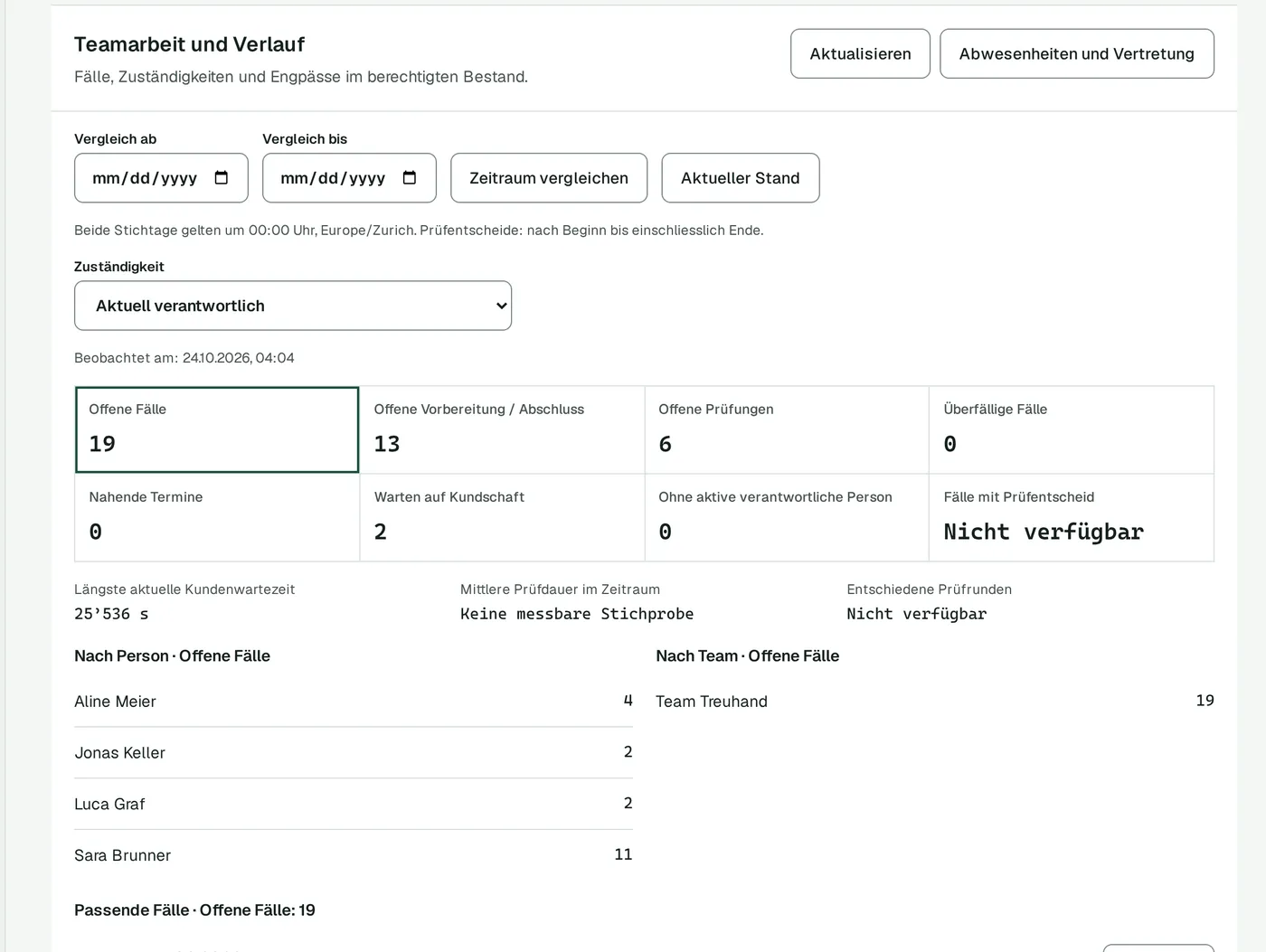Click the 25’536 s wait time value
This screenshot has height=952, width=1266.
tap(111, 614)
